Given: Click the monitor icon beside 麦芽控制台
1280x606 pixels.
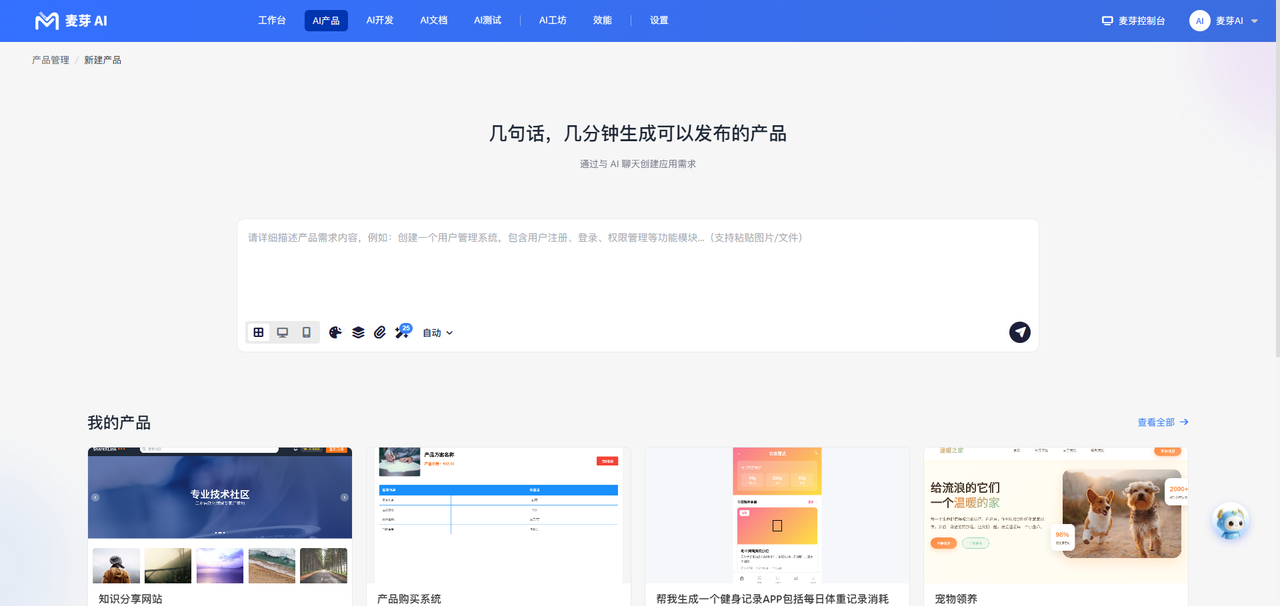Looking at the screenshot, I should (1107, 20).
